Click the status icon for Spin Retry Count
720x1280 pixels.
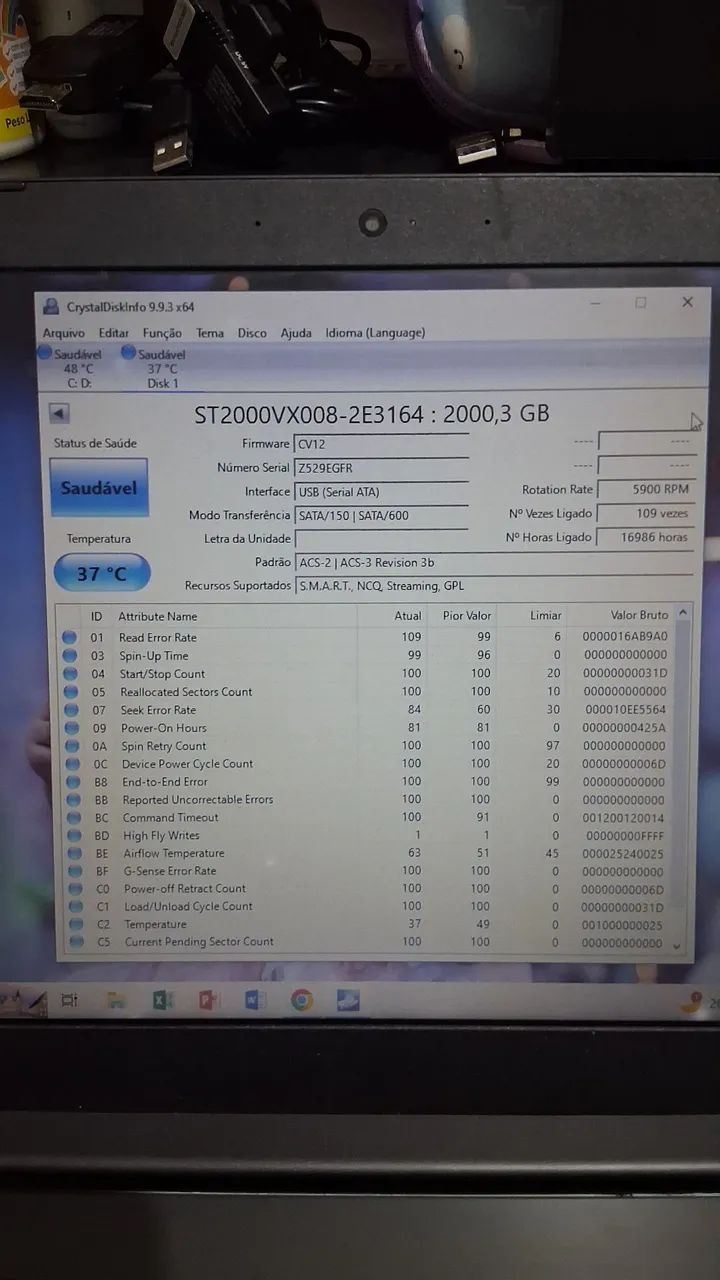[71, 745]
